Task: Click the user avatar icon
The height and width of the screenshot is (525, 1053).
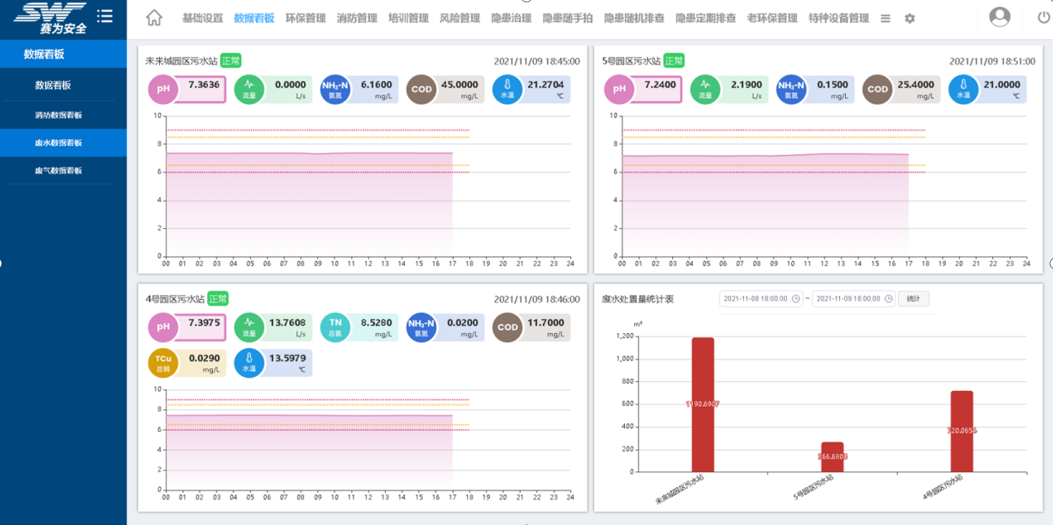Action: point(999,18)
